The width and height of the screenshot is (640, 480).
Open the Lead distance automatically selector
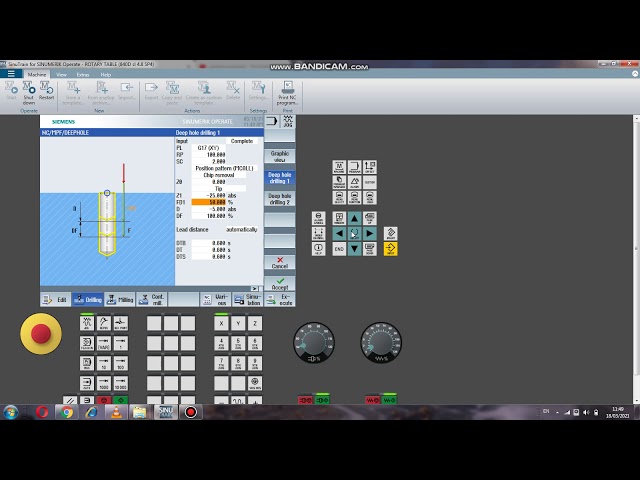point(242,229)
